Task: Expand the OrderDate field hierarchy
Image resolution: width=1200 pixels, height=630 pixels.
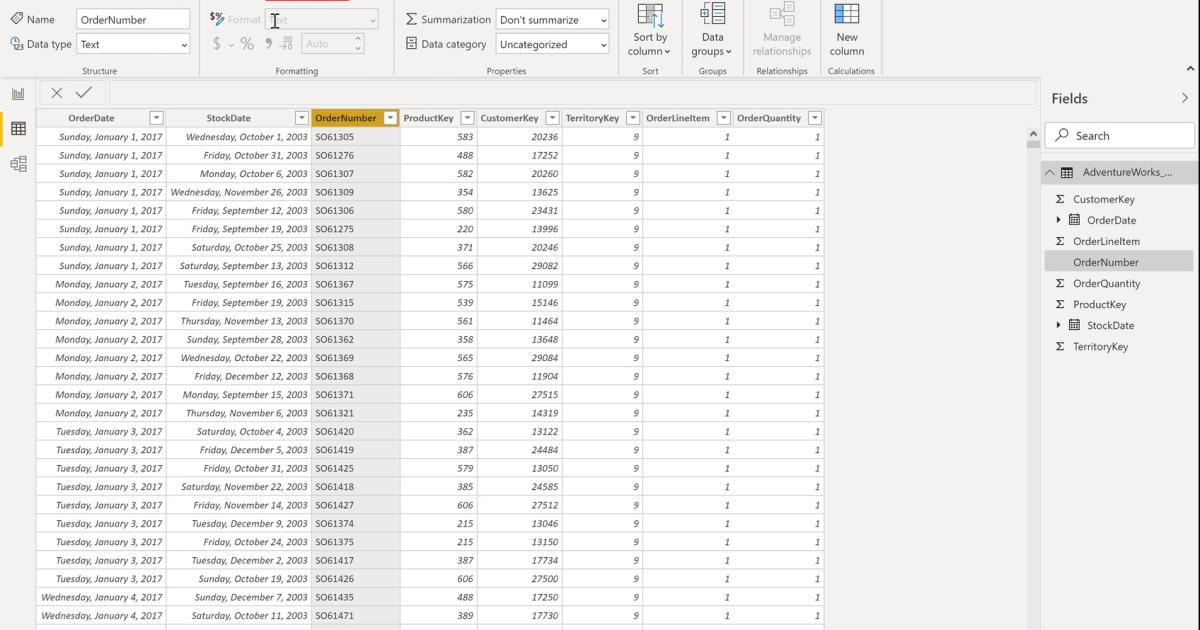Action: pyautogui.click(x=1058, y=220)
